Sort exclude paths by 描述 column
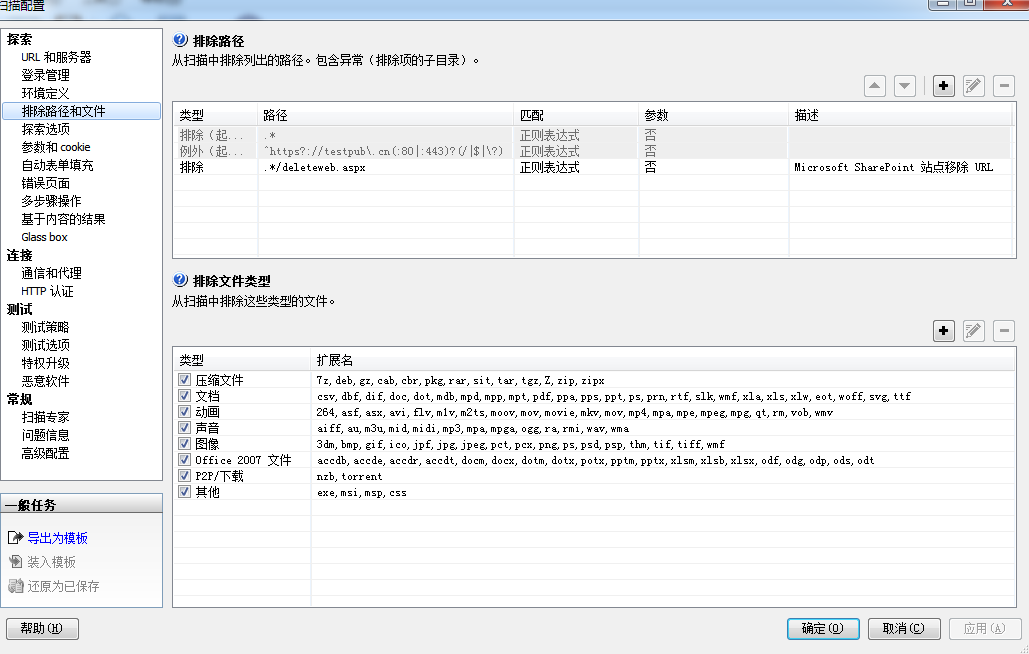 coord(900,115)
